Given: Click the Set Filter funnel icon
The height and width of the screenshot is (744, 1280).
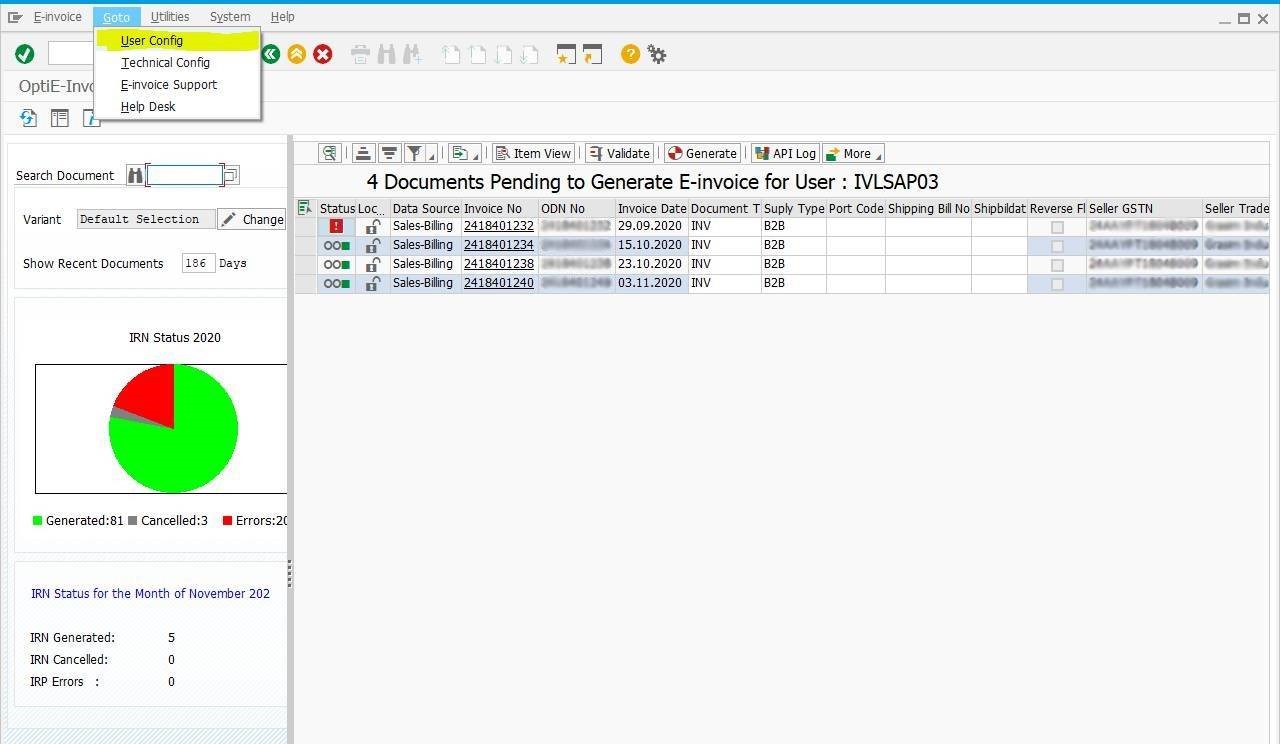Looking at the screenshot, I should (x=414, y=153).
